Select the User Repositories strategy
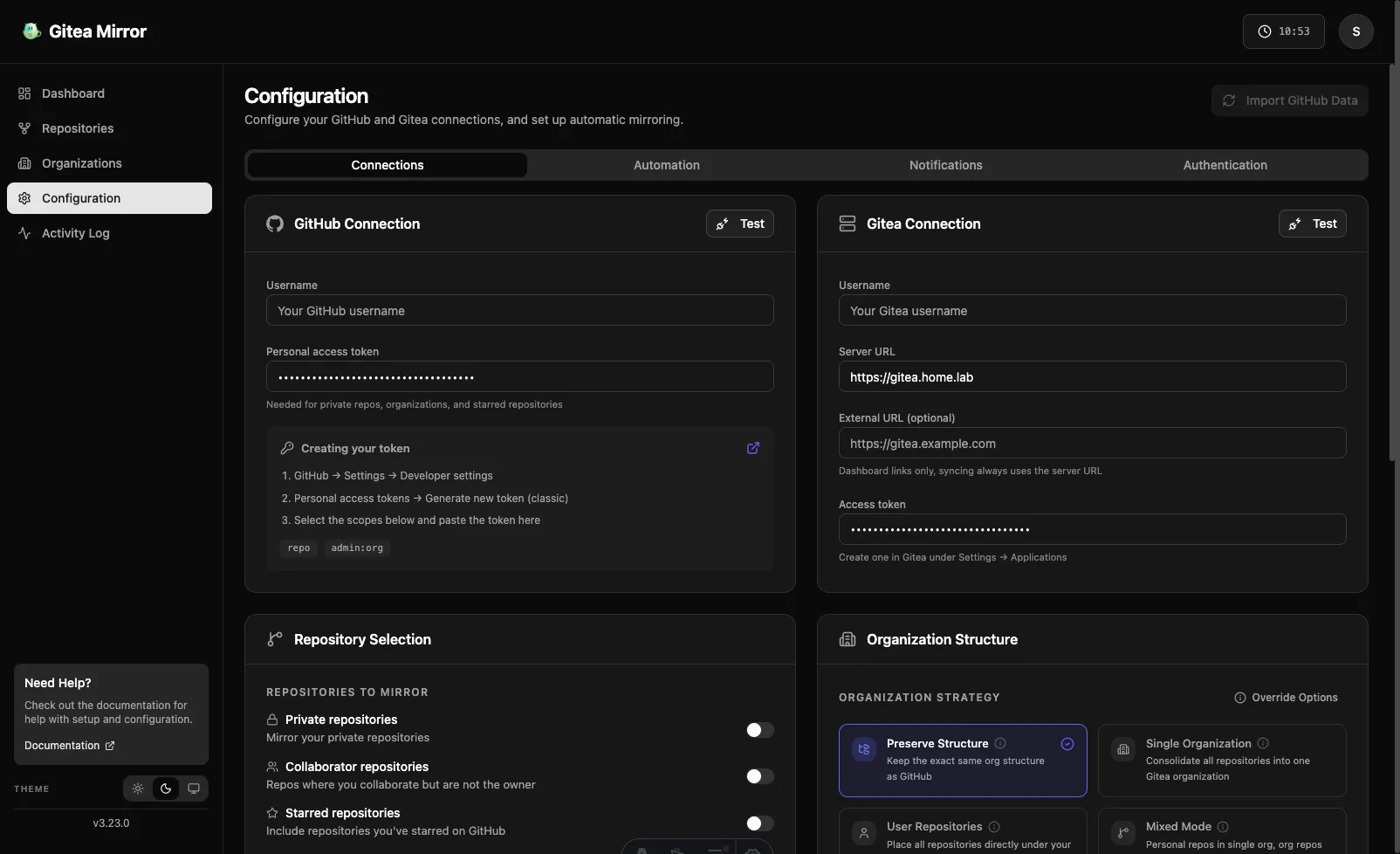Viewport: 1400px width, 854px height. tap(963, 831)
